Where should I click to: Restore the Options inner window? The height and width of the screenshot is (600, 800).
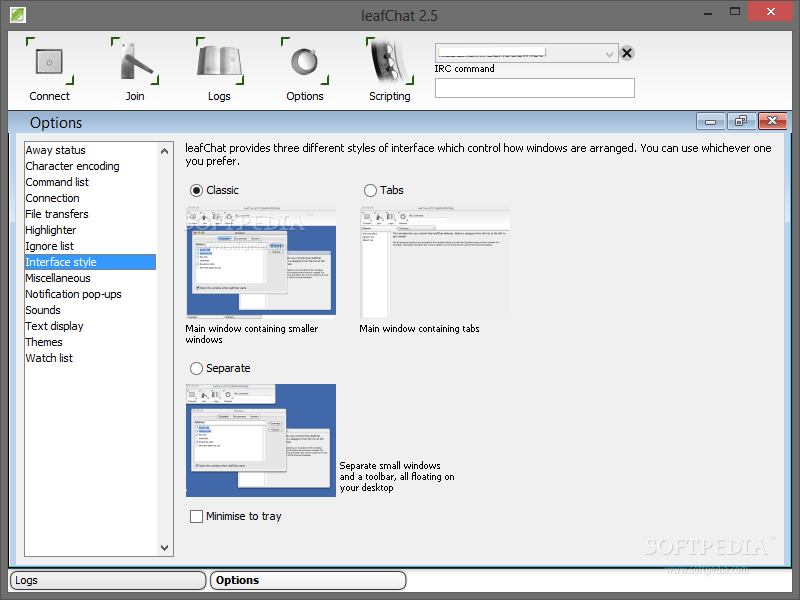pyautogui.click(x=741, y=121)
